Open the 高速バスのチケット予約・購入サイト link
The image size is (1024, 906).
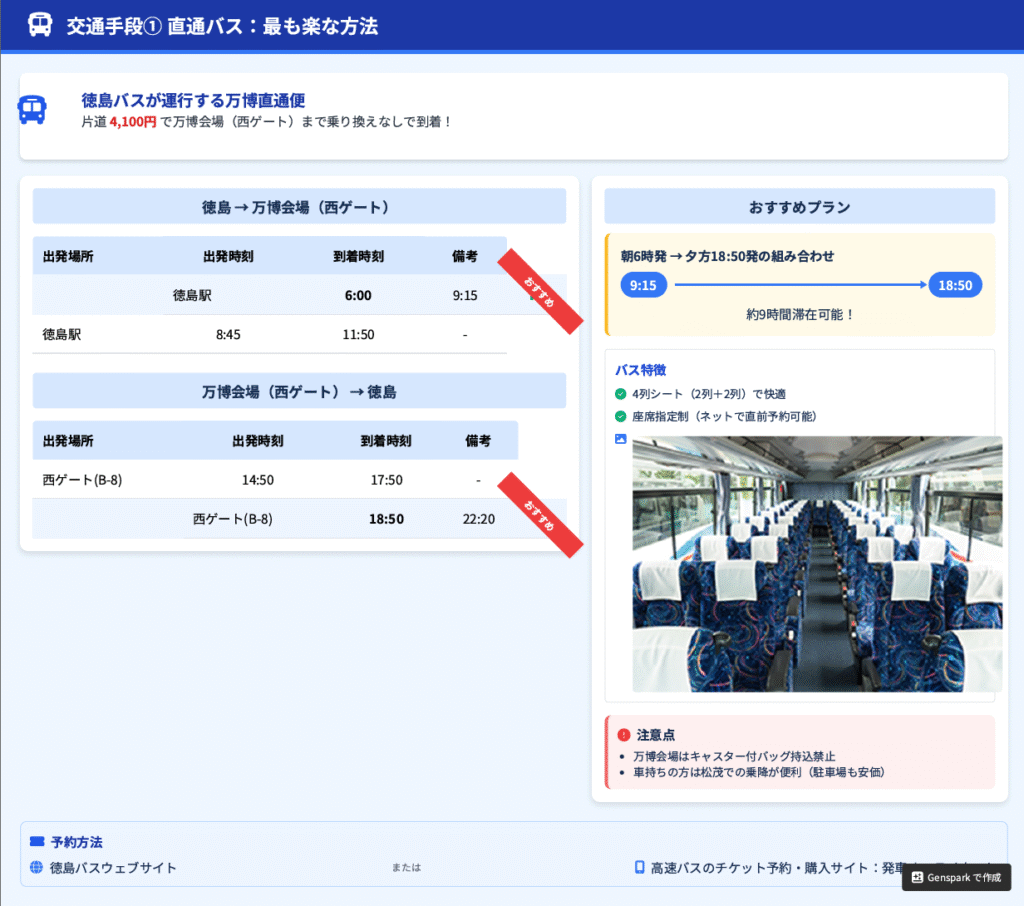[776, 867]
